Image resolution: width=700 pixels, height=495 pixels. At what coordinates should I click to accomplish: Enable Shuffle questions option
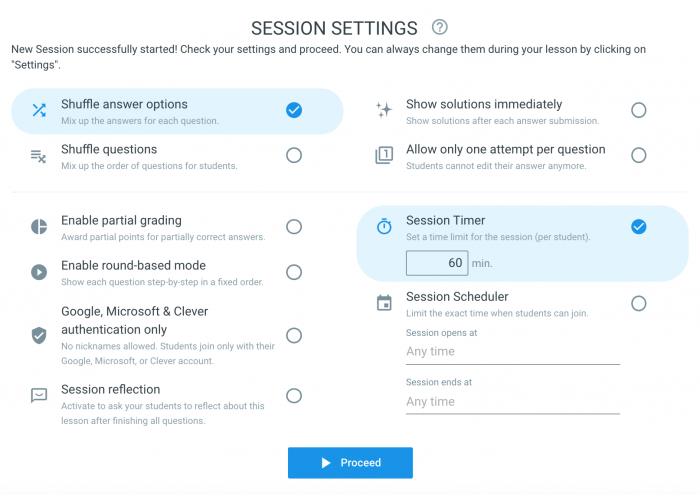tap(294, 155)
